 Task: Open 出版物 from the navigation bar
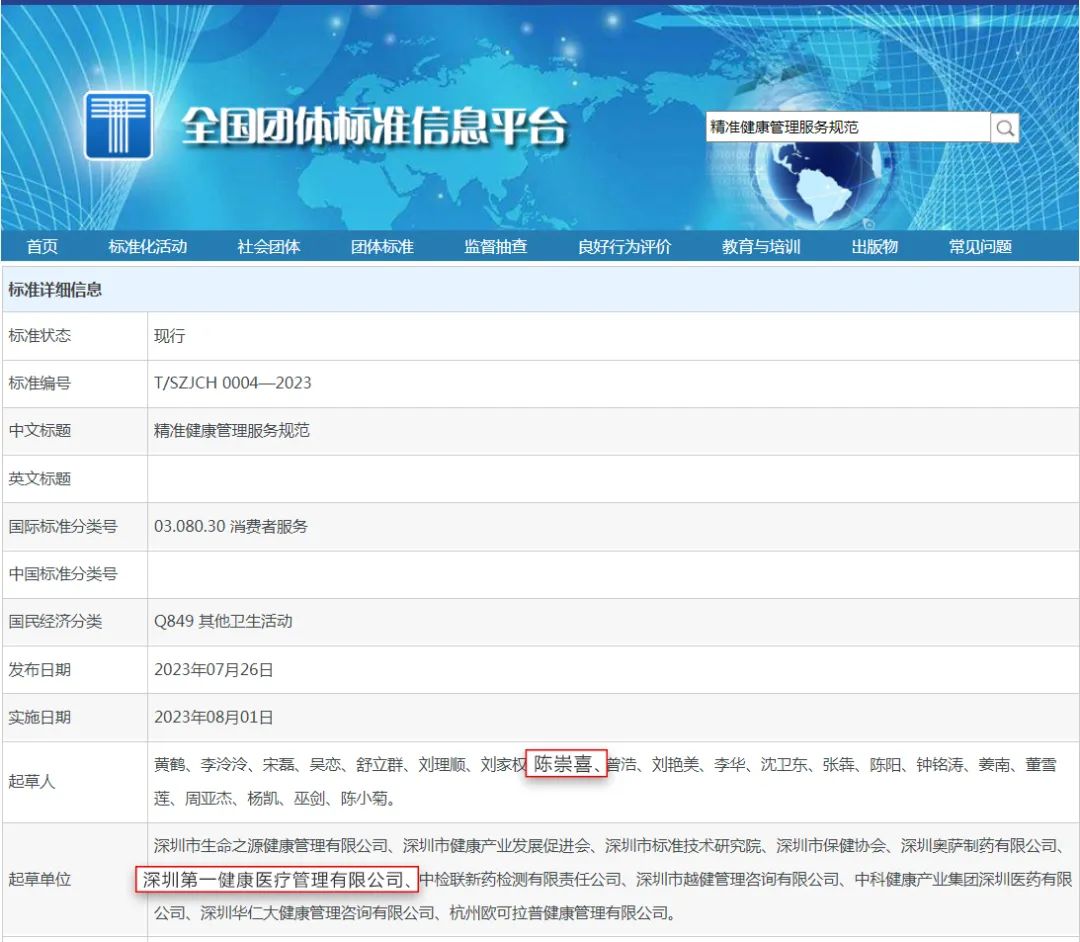(x=874, y=247)
